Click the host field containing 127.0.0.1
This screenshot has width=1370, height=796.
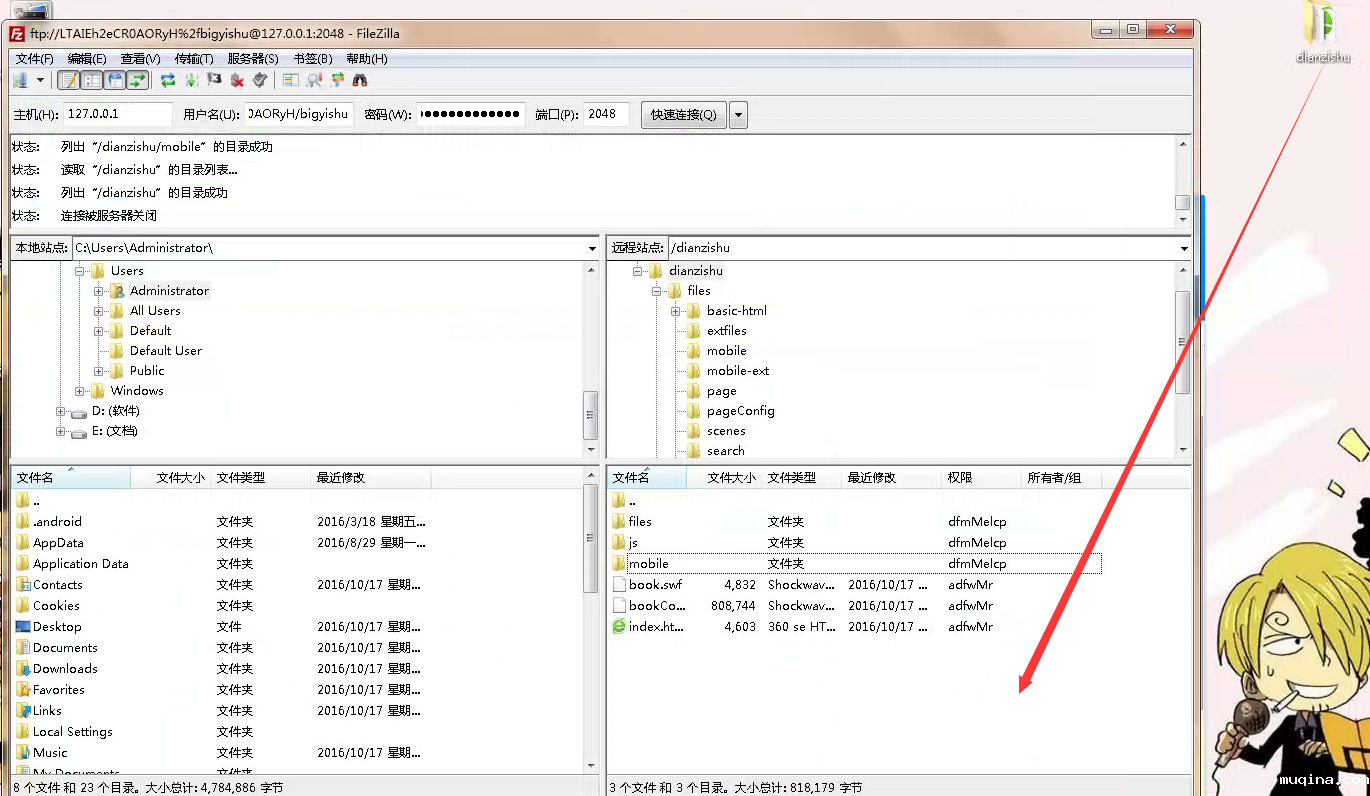tap(117, 115)
